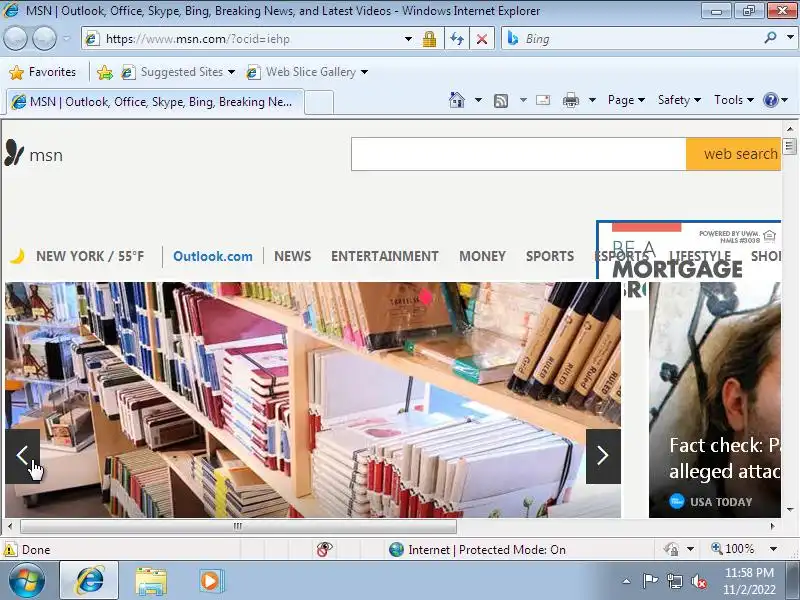This screenshot has height=600, width=800.
Task: Open the search provider dropdown arrow
Action: [x=790, y=37]
